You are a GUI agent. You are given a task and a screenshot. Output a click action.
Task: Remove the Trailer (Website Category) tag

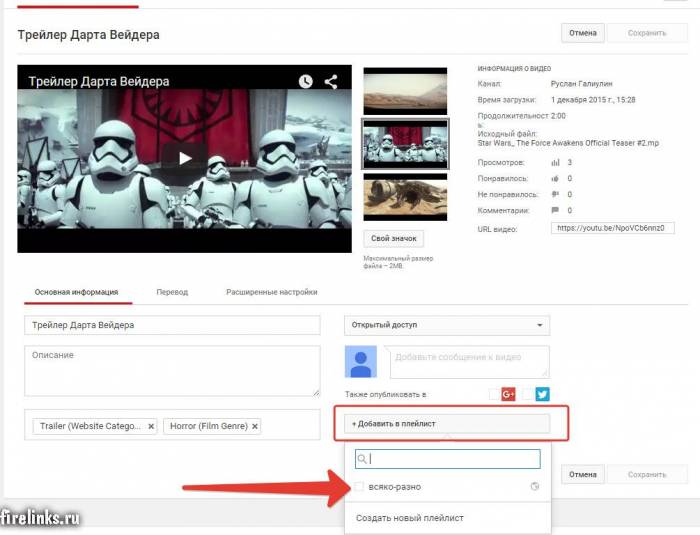point(151,426)
